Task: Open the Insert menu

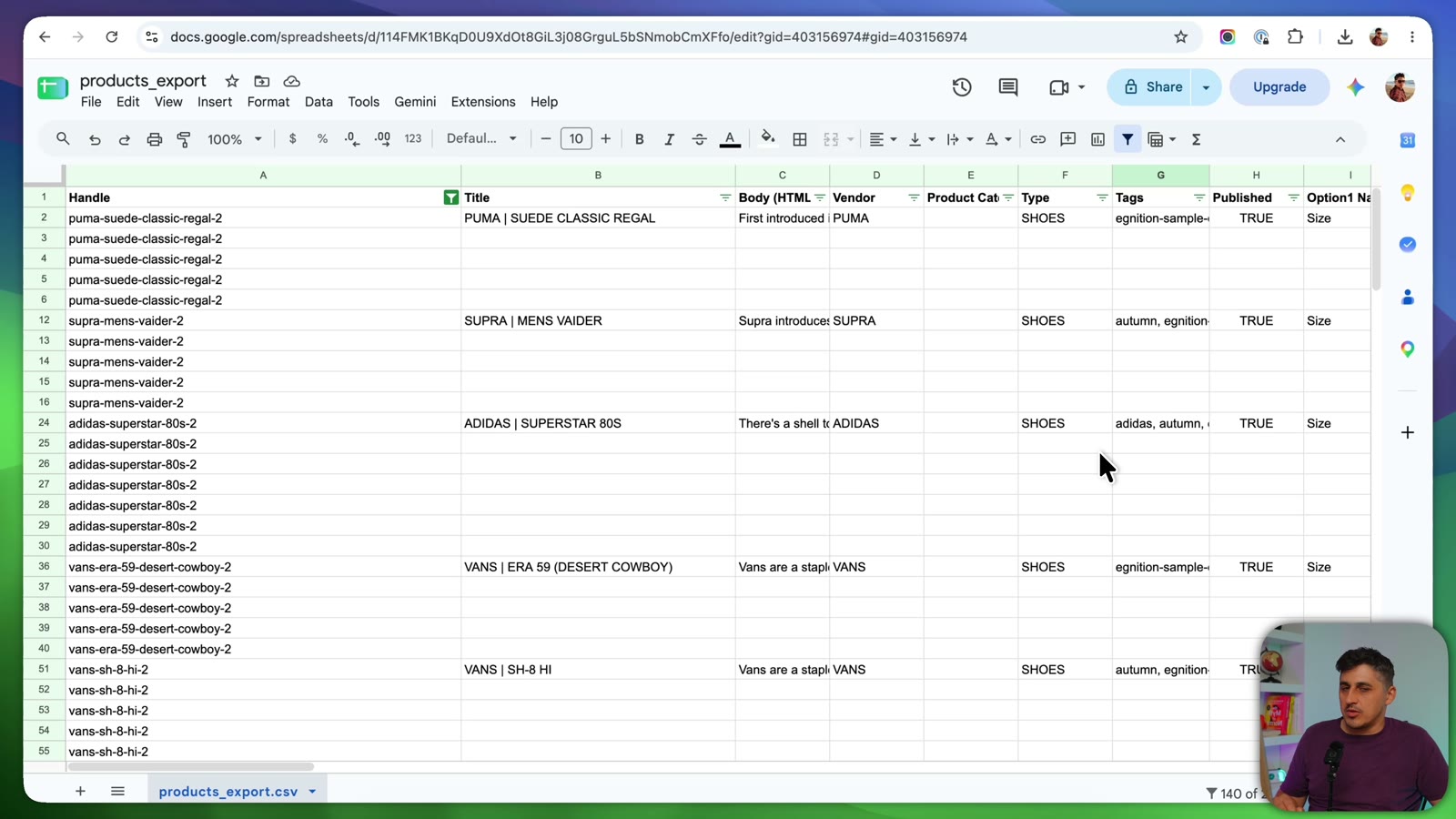Action: coord(215,102)
